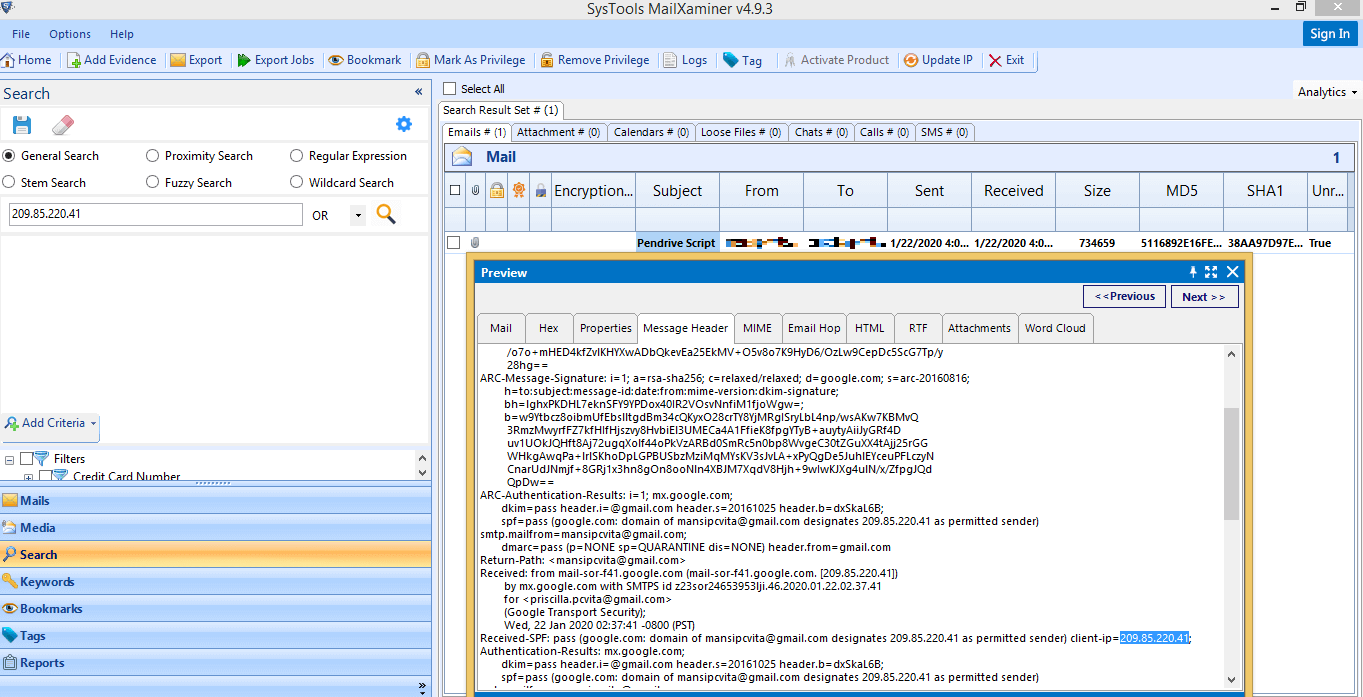This screenshot has width=1363, height=697.
Task: Switch to Loose Files # (0) tab
Action: click(741, 132)
